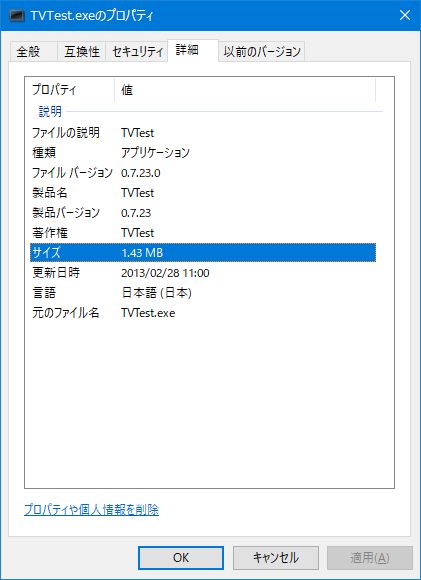421x580 pixels.
Task: Select the 更新日時 property row
Action: coord(203,273)
